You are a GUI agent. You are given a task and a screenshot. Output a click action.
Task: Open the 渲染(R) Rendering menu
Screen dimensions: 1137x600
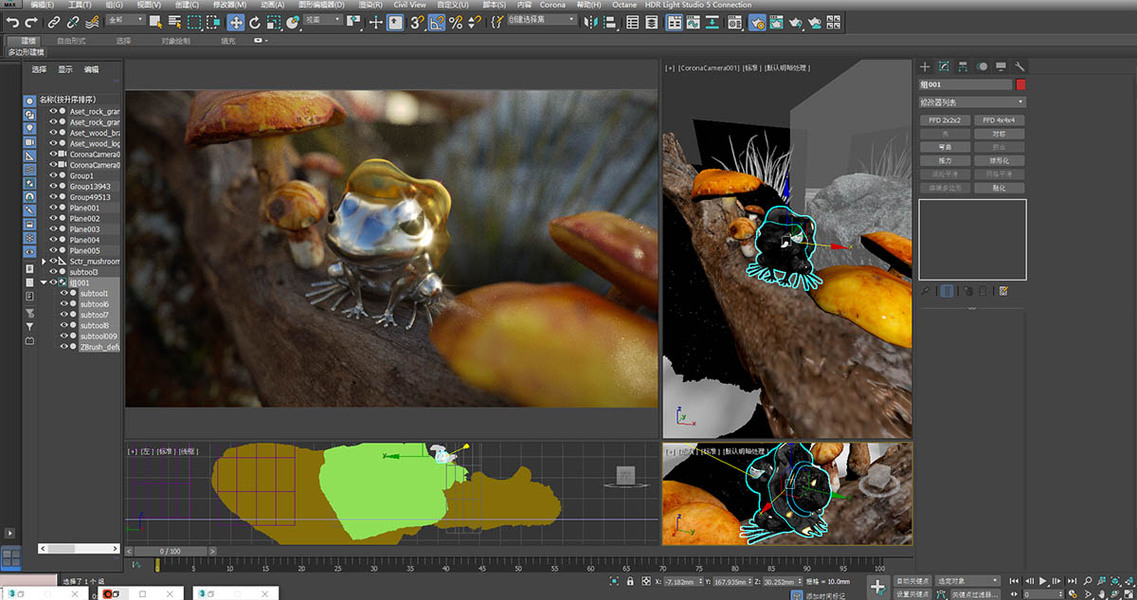[x=370, y=4]
